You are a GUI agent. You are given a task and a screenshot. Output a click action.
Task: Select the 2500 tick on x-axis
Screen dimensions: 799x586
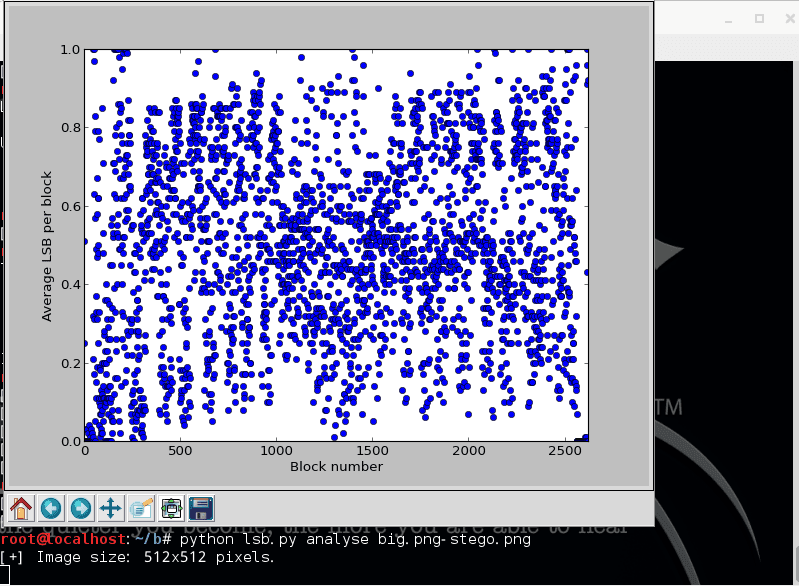click(x=565, y=451)
